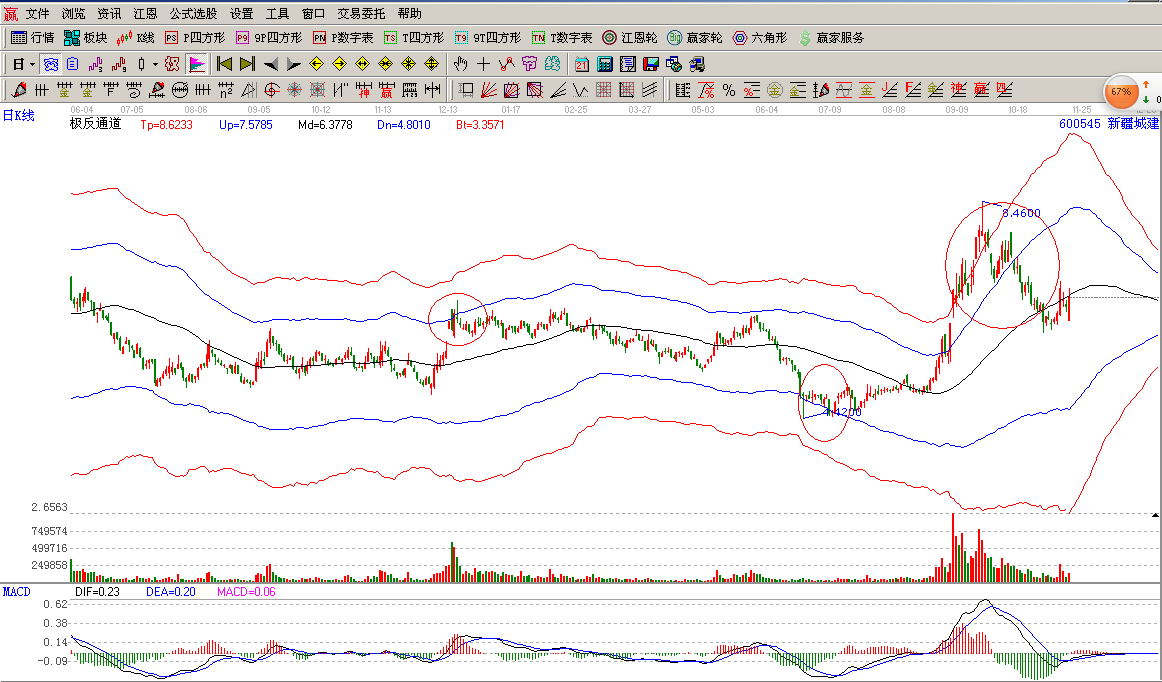Click the calculator icon in toolbar
The image size is (1162, 682).
[605, 64]
